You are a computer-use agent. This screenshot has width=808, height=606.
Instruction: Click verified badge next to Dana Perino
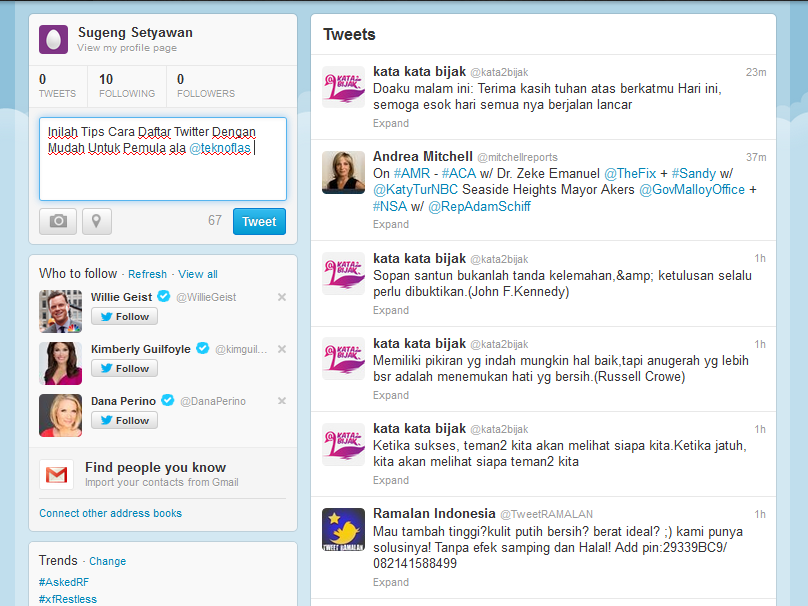click(x=167, y=400)
